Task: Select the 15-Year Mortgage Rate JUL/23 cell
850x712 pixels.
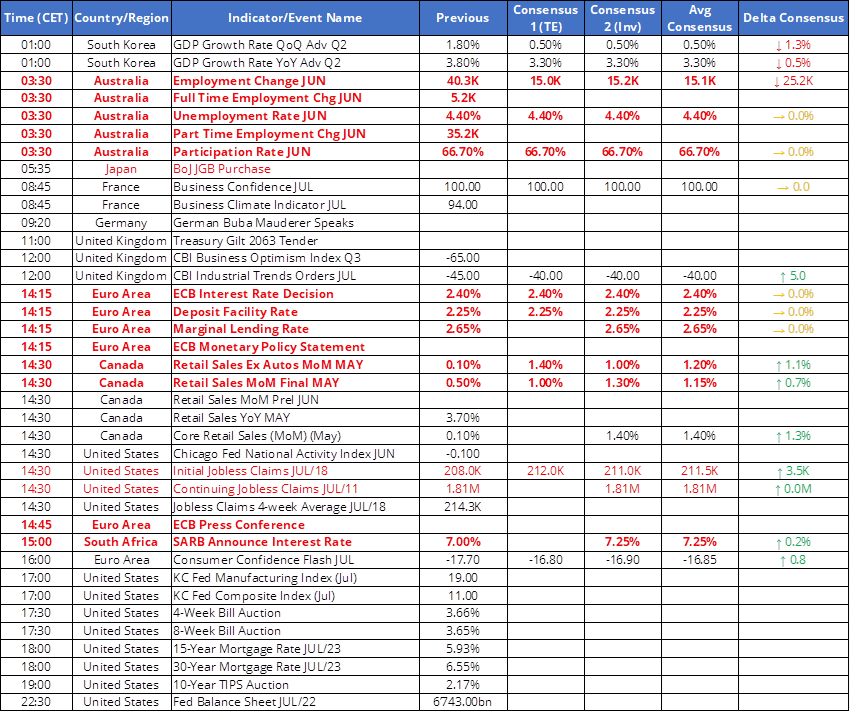Action: [x=295, y=649]
